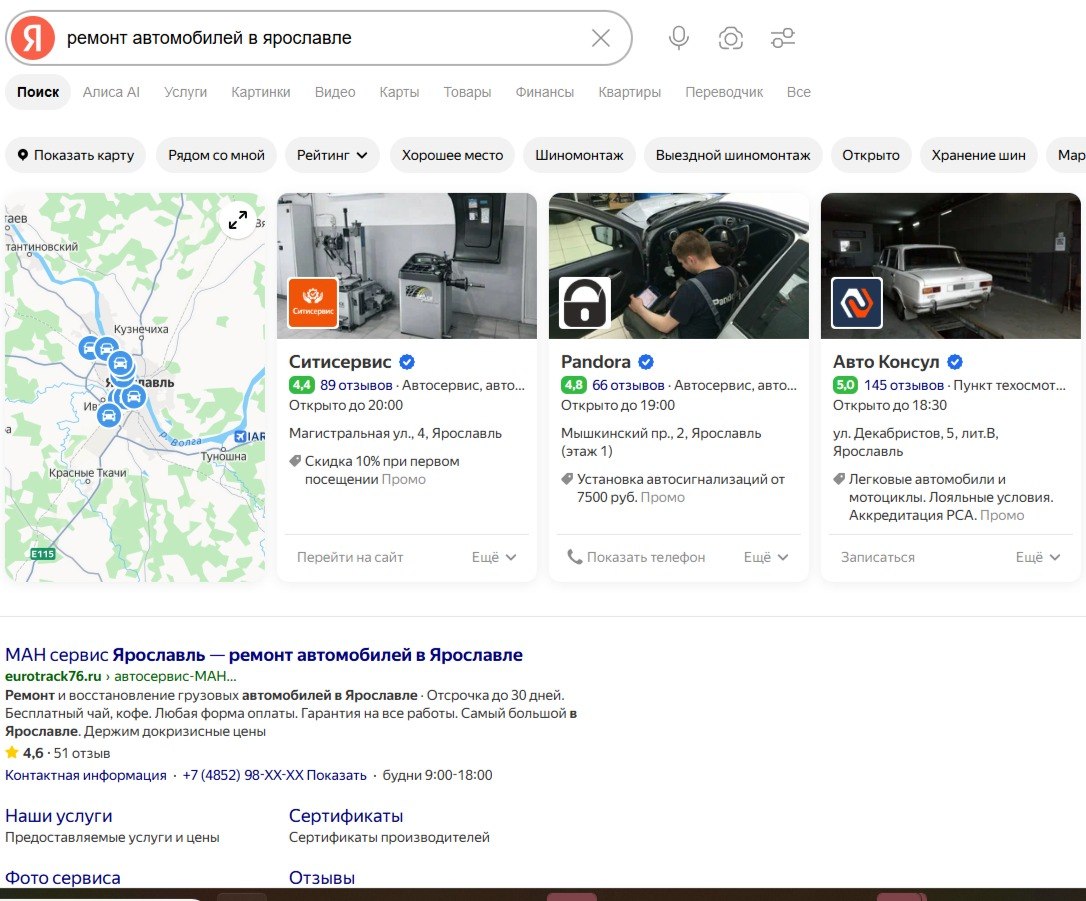Screen dimensions: 1086x901
Task: Open the Услуги tab
Action: pos(186,92)
